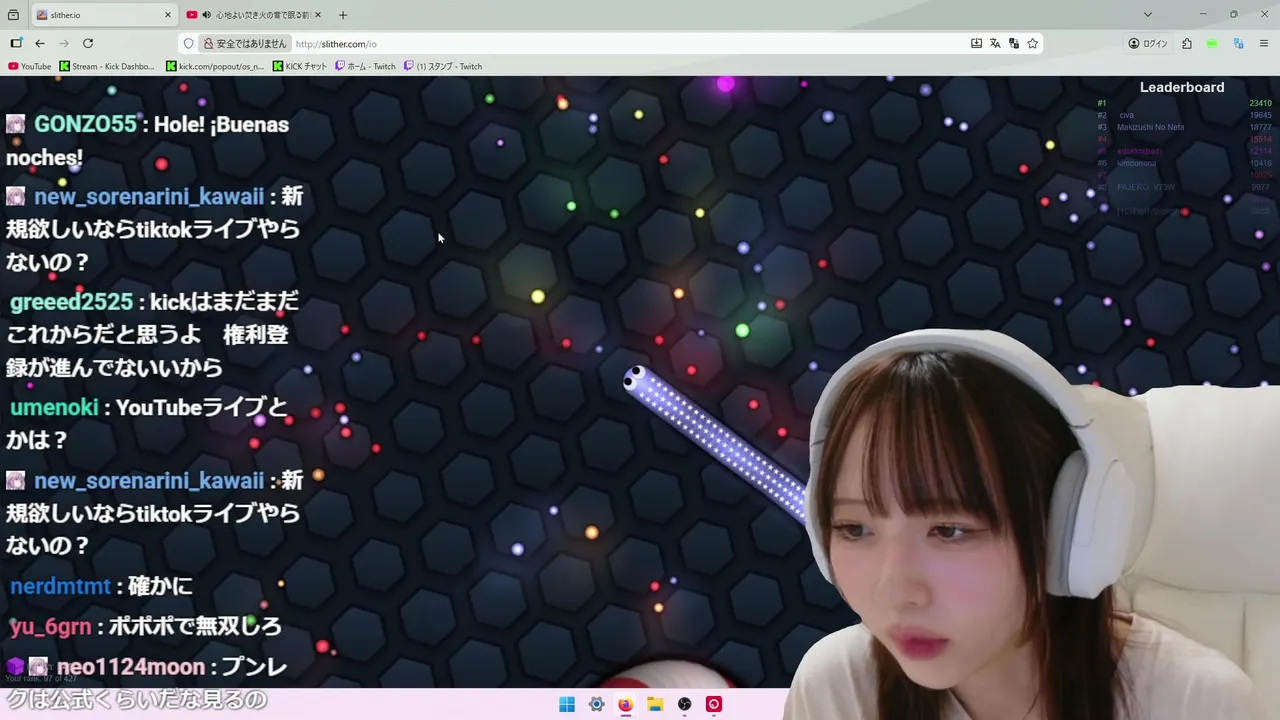This screenshot has width=1280, height=720.
Task: Switch to the slither.io tab
Action: [x=104, y=15]
